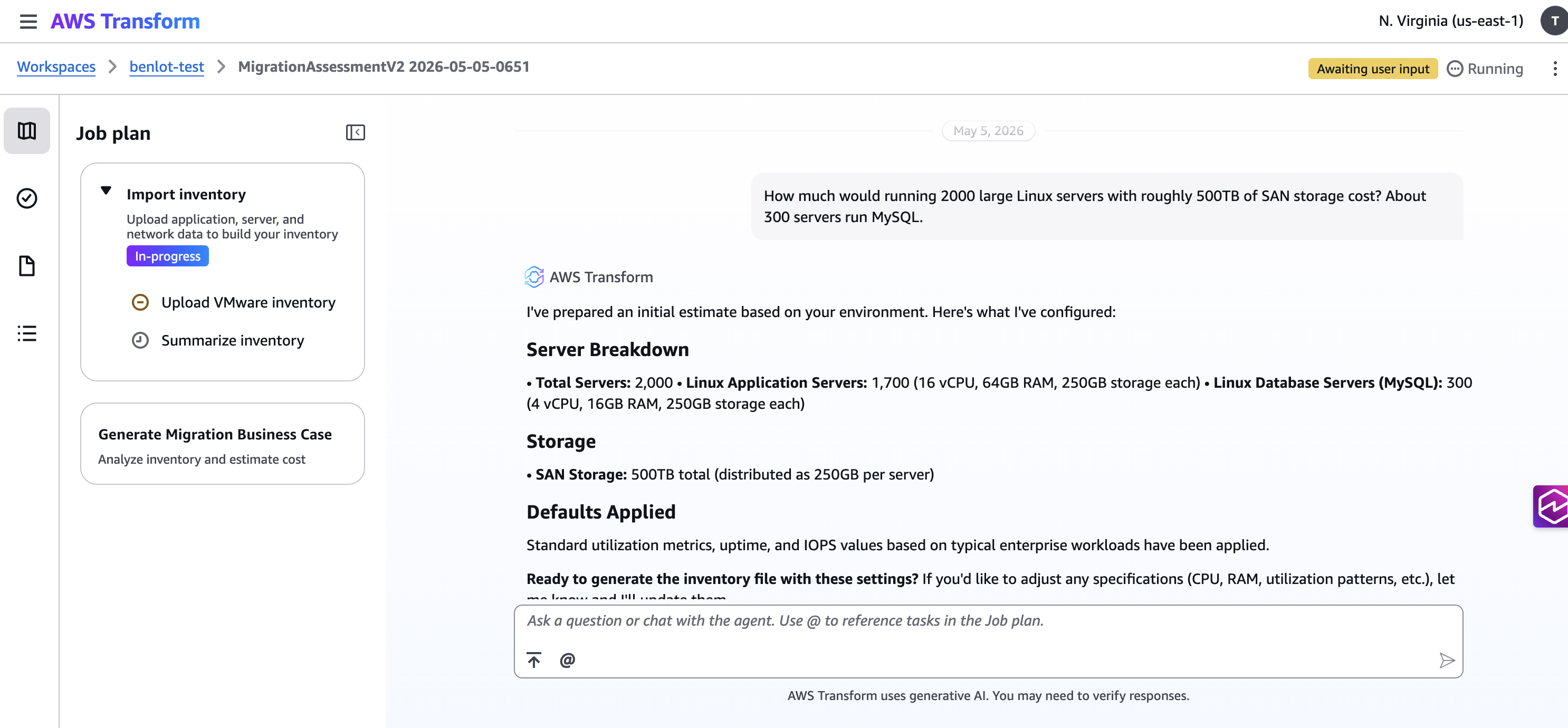This screenshot has height=728, width=1568.
Task: Click the Server Breakdown heading
Action: [607, 350]
